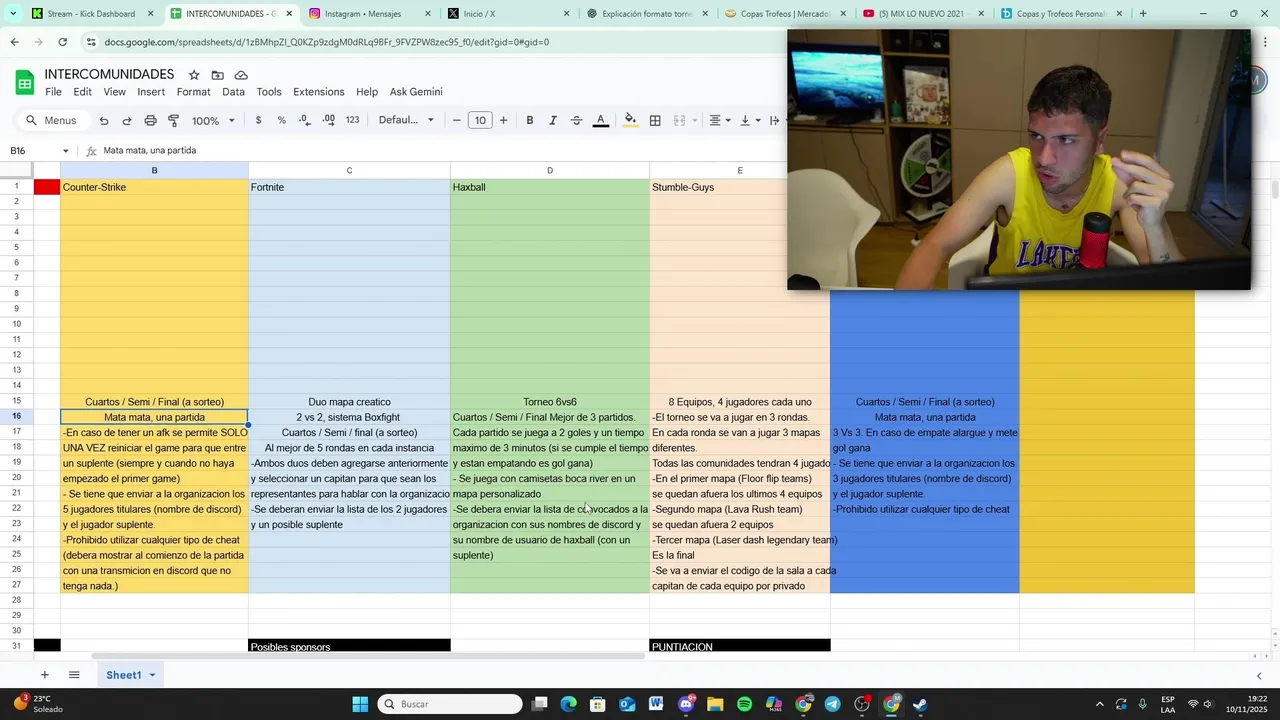Select the Posibles sponsors cell
Screen dimensions: 1280x720
click(349, 646)
